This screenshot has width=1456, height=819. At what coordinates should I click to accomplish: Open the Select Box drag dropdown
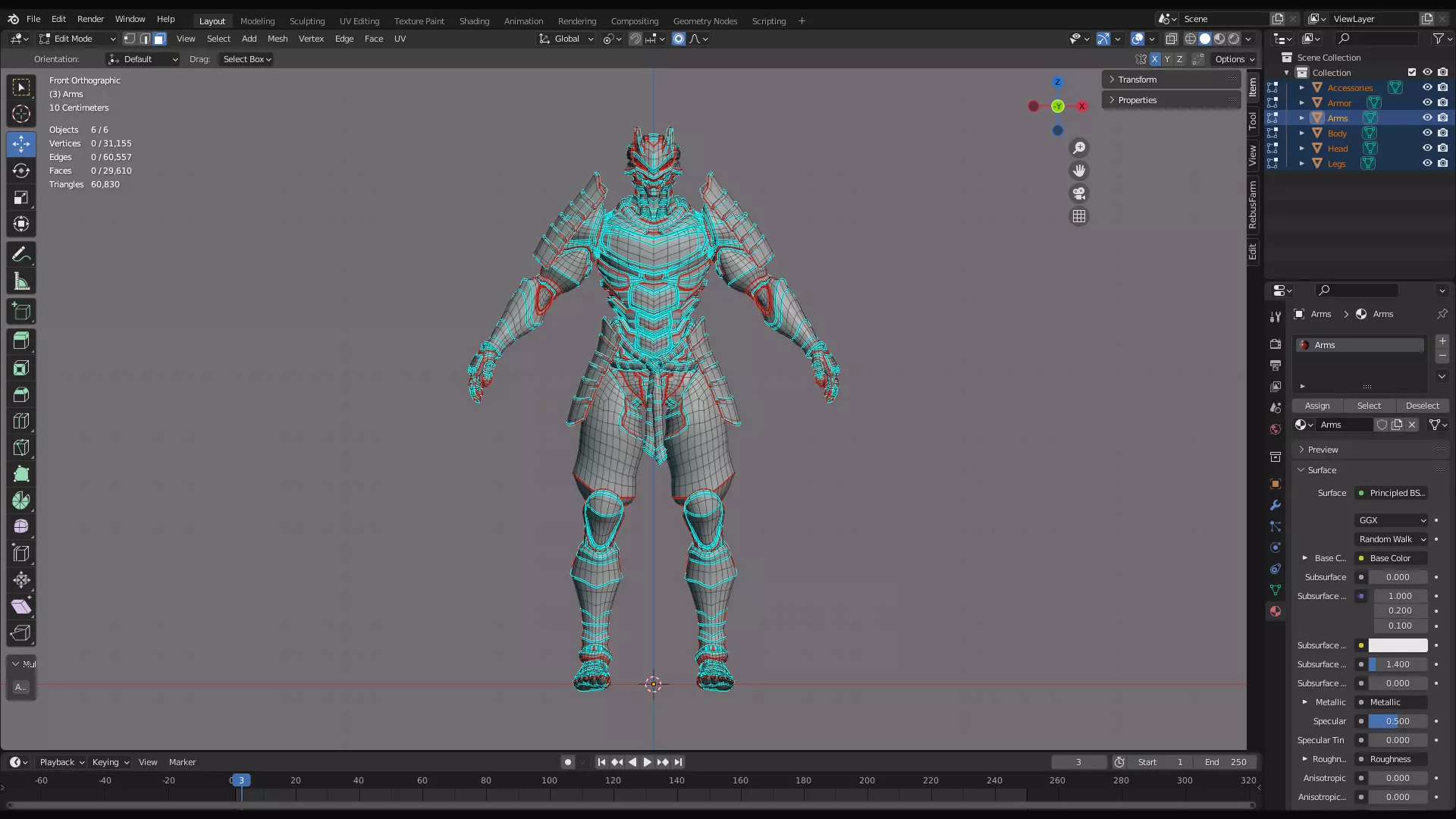[246, 59]
